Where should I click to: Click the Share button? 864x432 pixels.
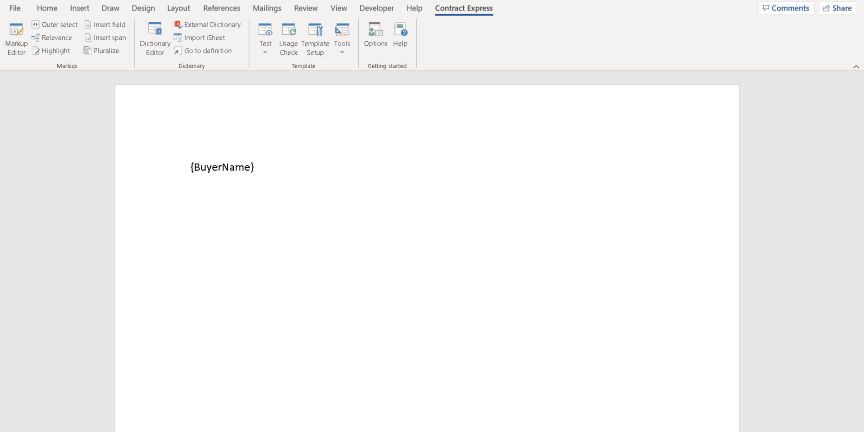pyautogui.click(x=837, y=8)
